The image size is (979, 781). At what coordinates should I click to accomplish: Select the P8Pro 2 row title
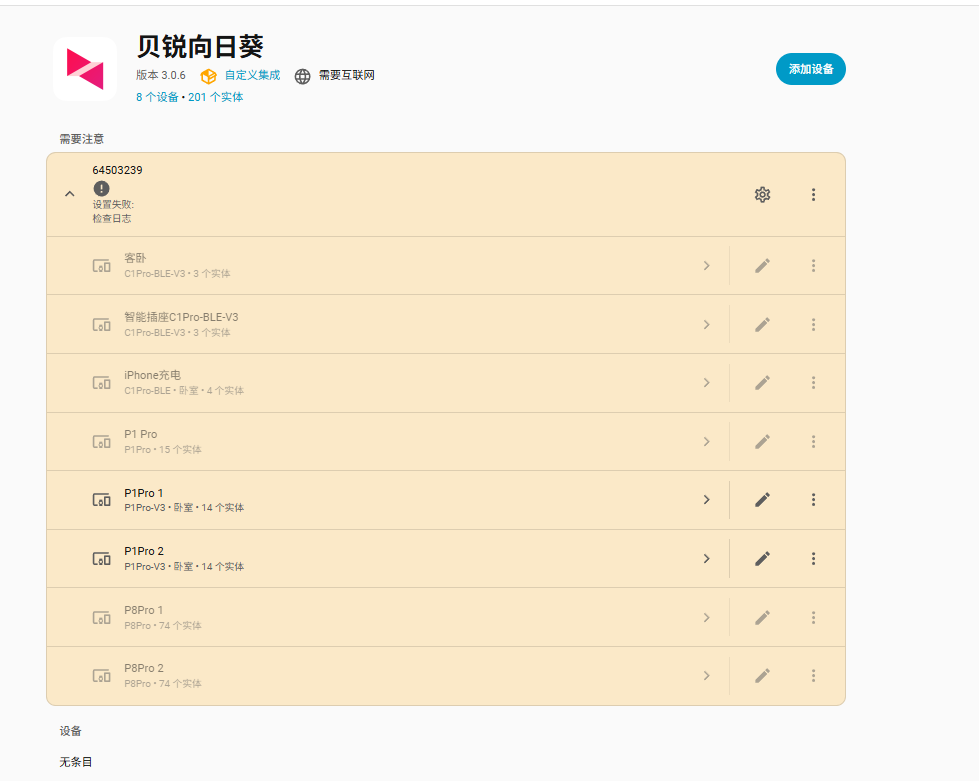[144, 668]
